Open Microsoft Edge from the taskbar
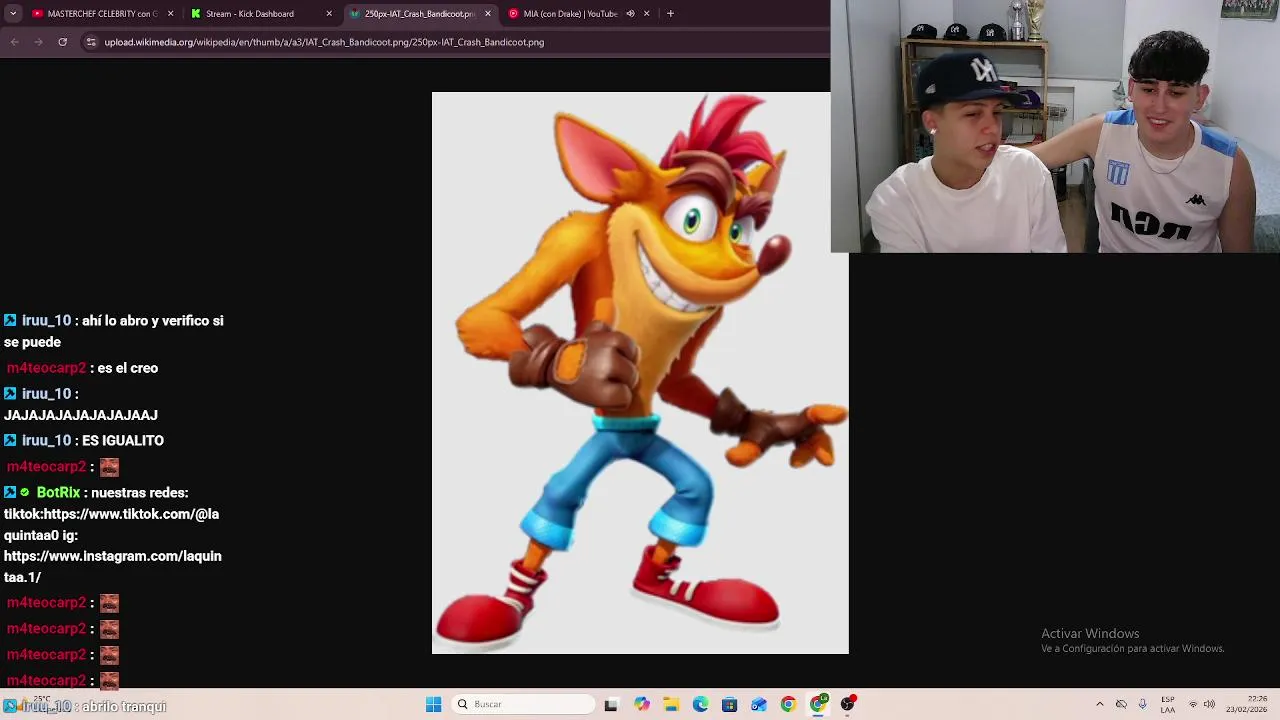 click(x=700, y=704)
